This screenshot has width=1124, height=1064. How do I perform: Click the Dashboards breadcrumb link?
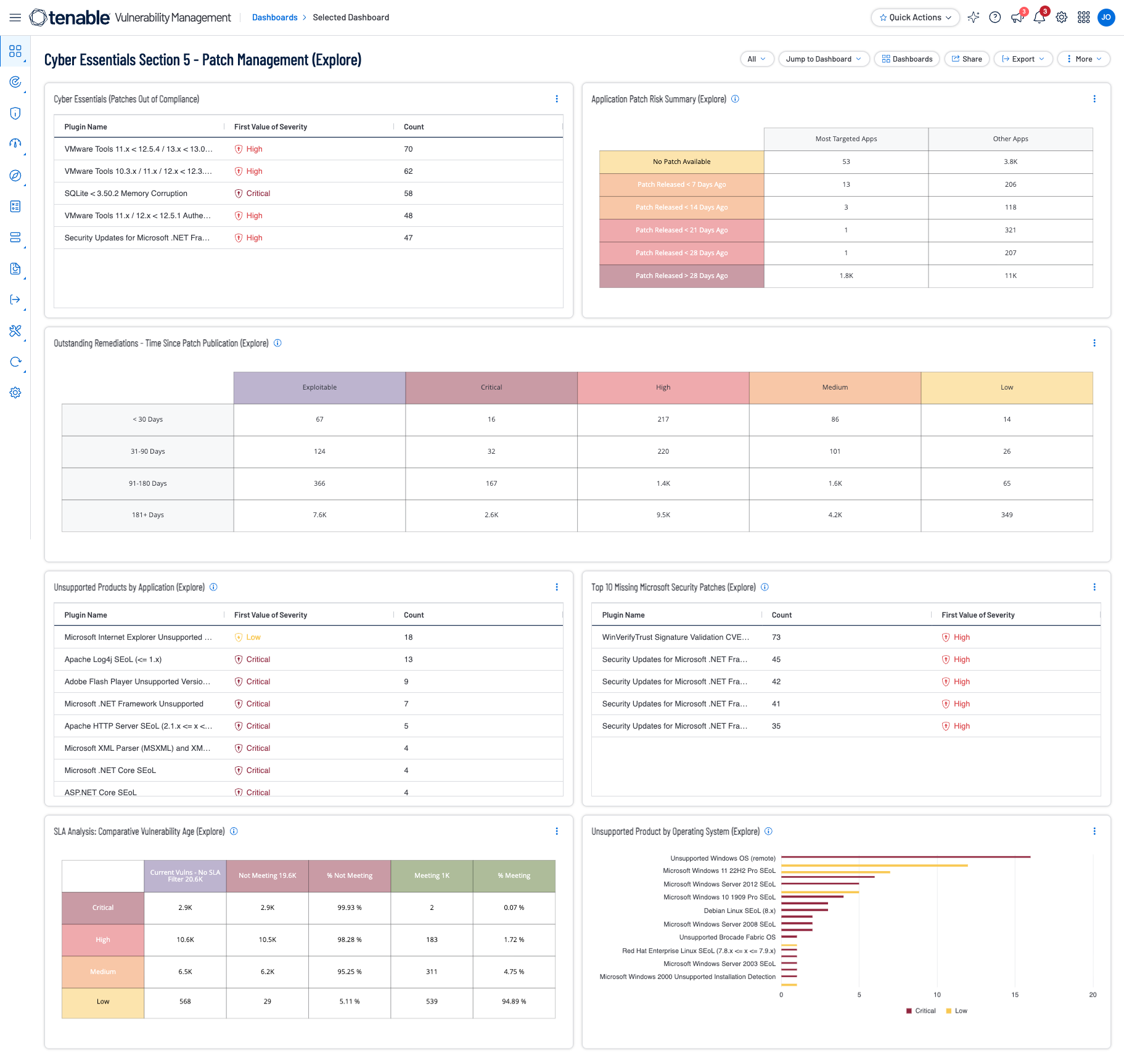coord(274,17)
